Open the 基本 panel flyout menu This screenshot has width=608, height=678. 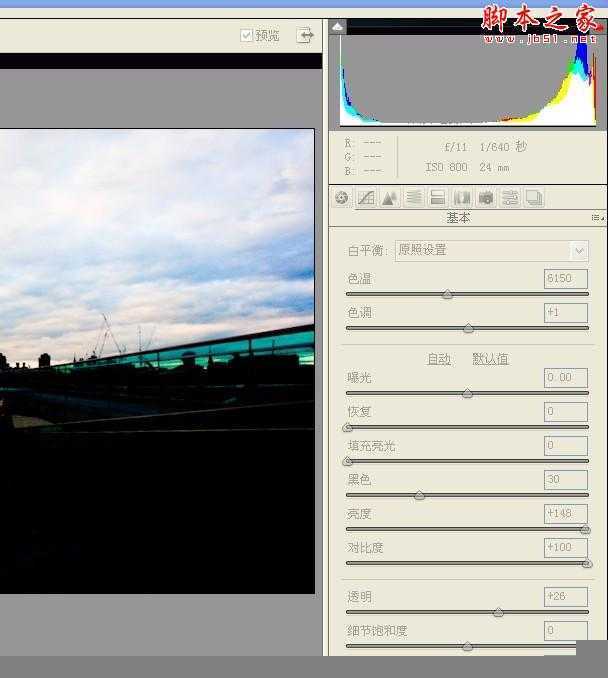click(598, 217)
